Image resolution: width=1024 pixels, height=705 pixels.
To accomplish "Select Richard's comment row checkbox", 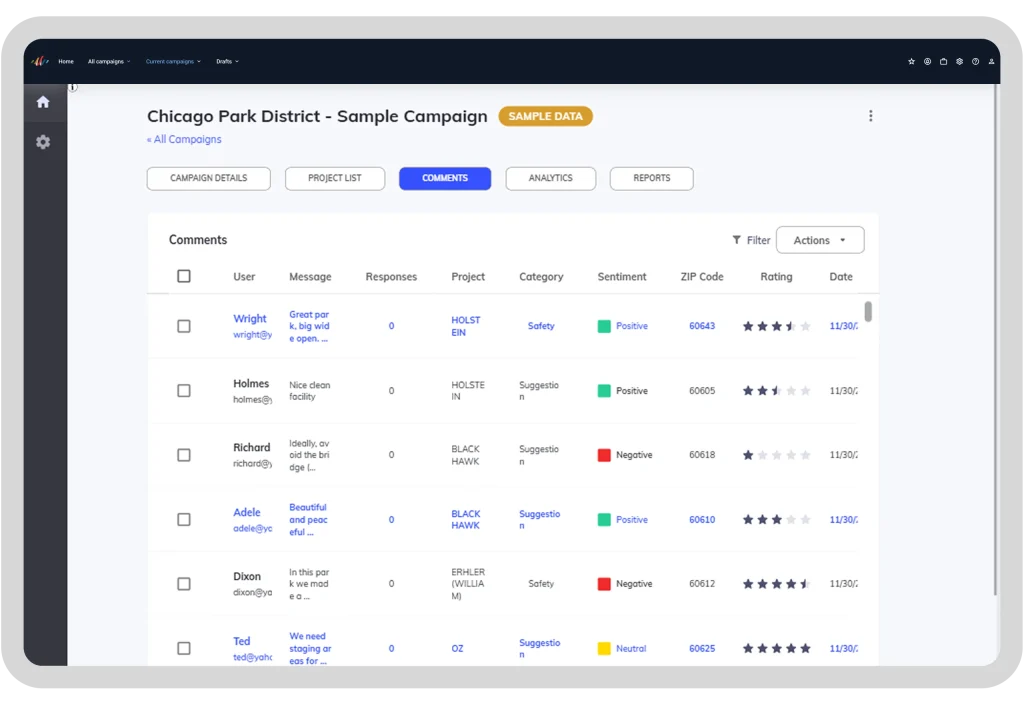I will pos(184,455).
